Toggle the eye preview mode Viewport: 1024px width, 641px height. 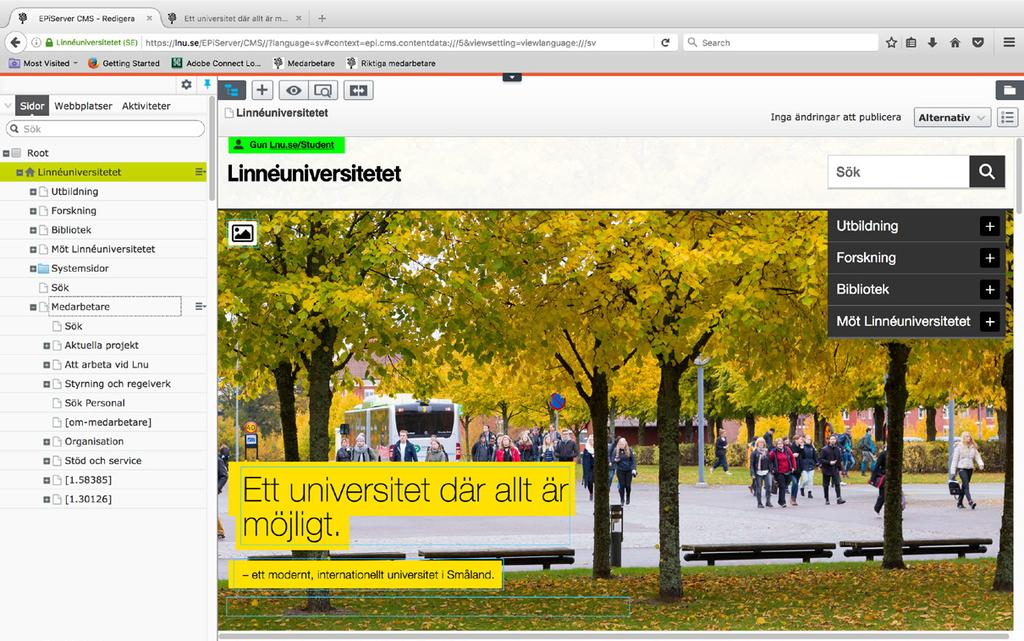tap(293, 90)
